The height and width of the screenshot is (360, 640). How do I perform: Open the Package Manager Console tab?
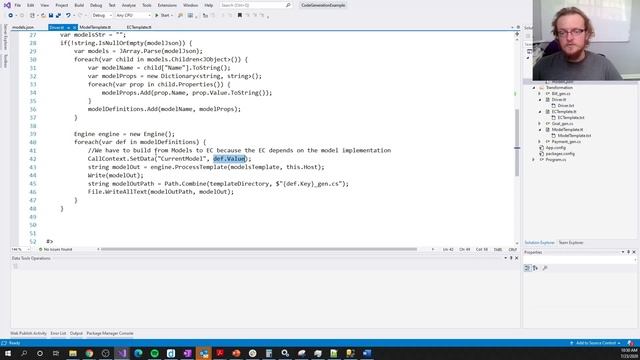tap(110, 333)
